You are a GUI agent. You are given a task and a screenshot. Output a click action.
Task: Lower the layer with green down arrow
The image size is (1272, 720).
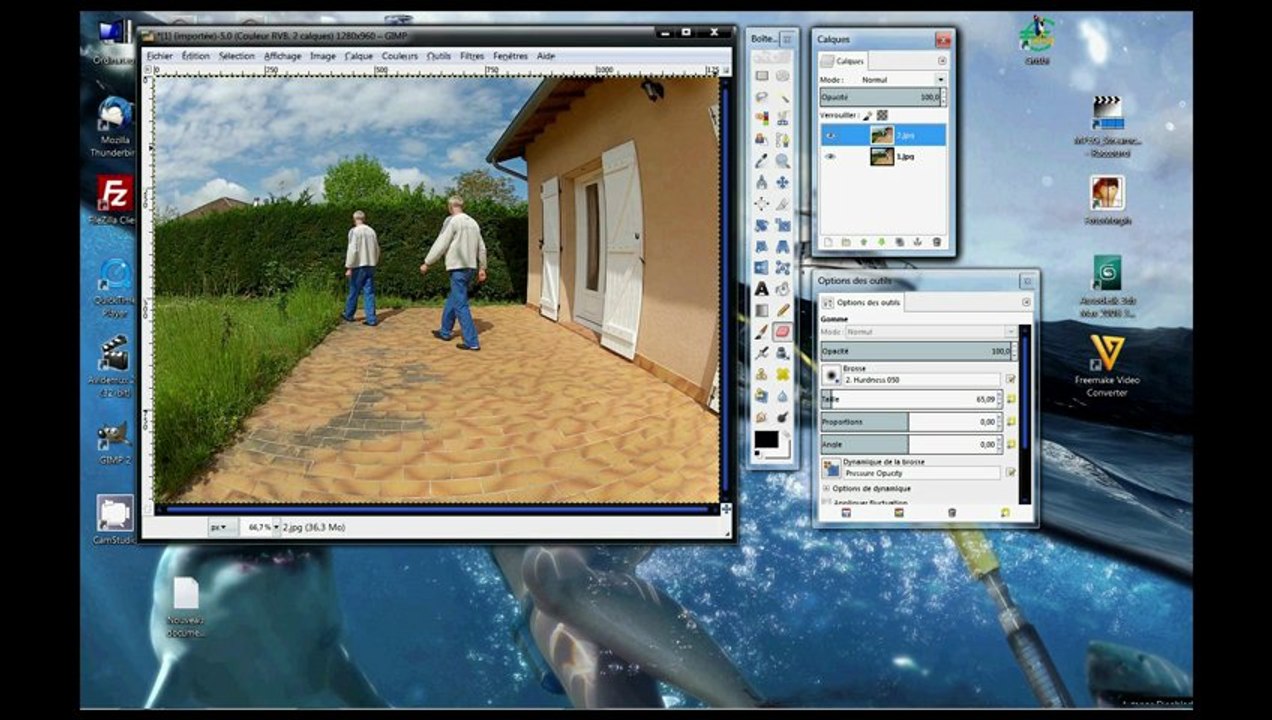tap(882, 241)
